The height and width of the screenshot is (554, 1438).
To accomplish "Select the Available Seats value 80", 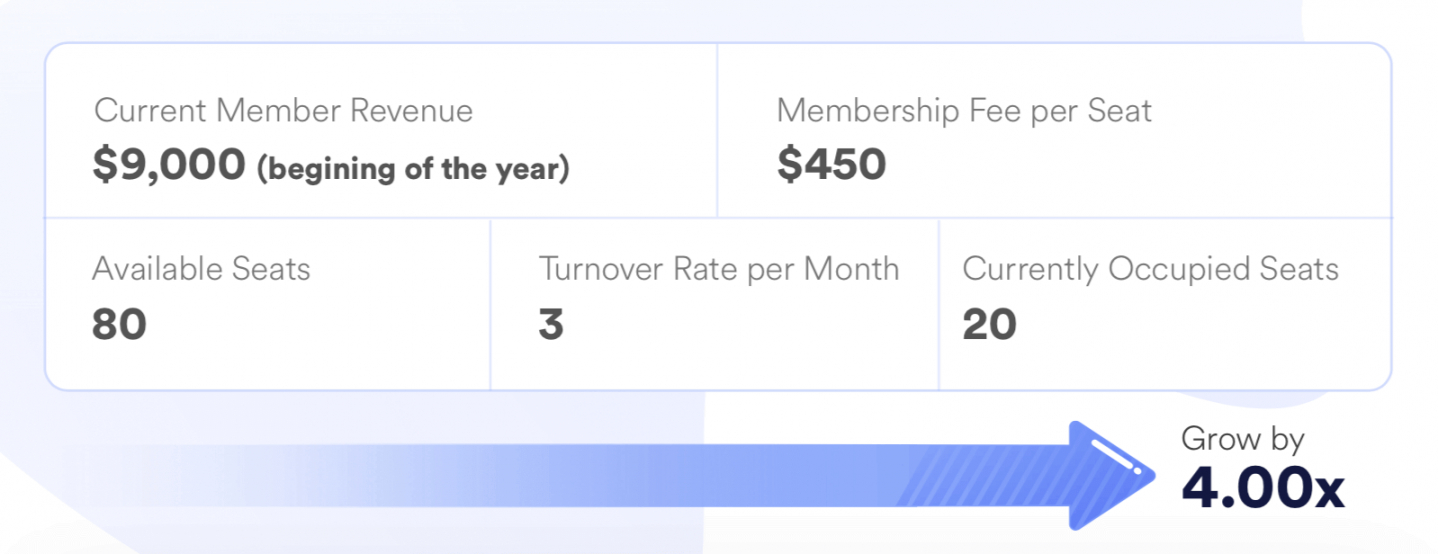I will [x=119, y=324].
